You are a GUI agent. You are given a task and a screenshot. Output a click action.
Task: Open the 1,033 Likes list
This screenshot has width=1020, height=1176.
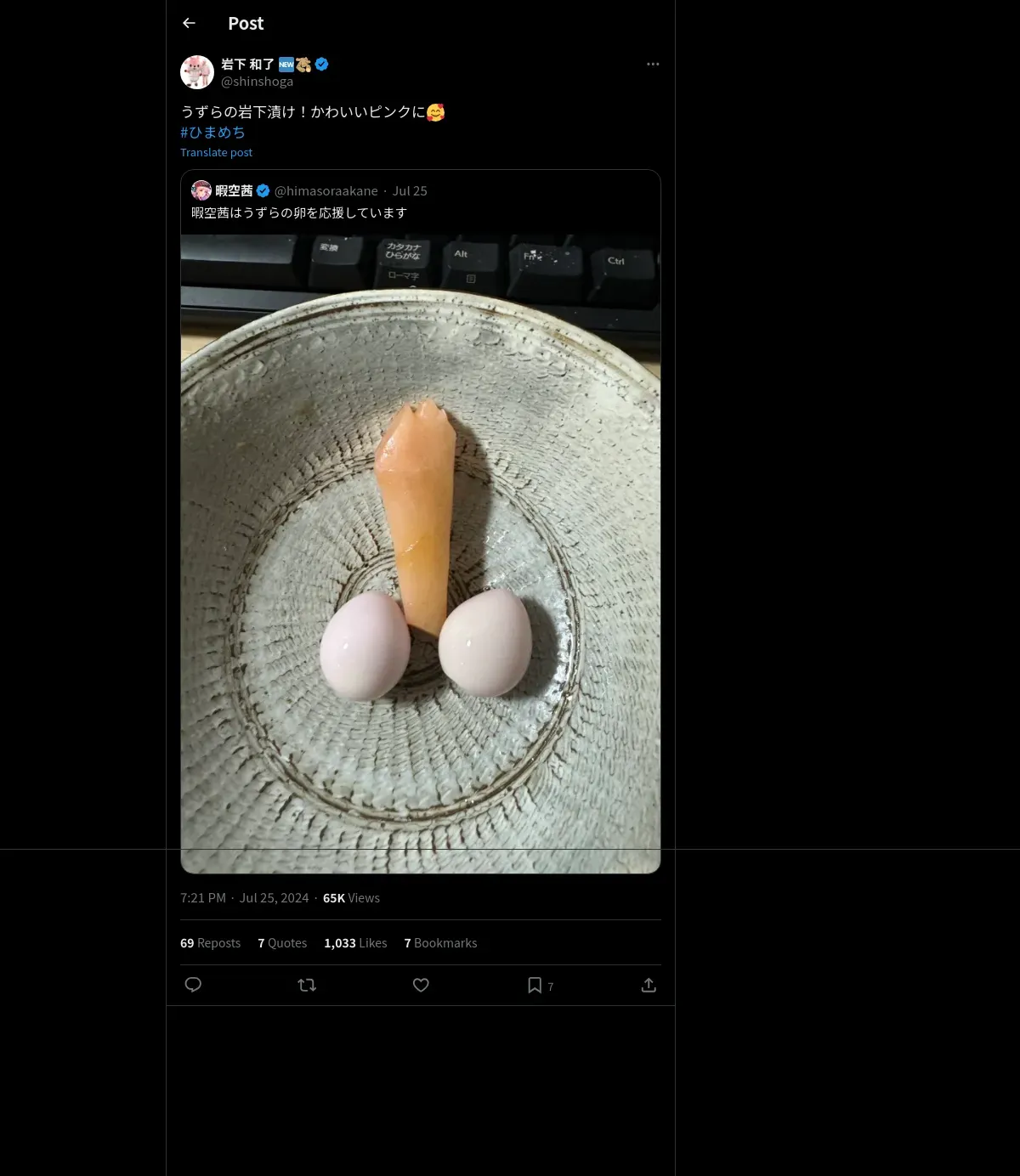(355, 943)
